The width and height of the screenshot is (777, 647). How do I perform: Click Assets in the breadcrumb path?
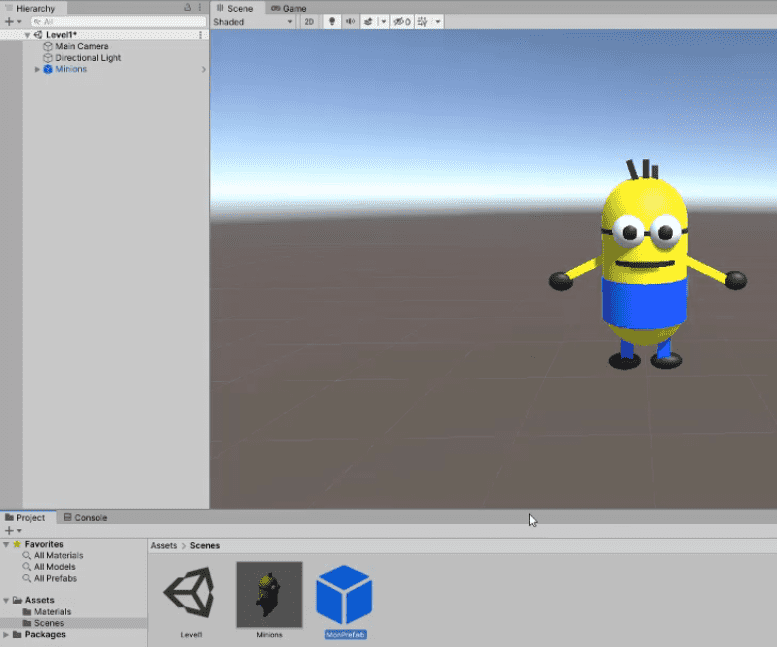point(164,545)
